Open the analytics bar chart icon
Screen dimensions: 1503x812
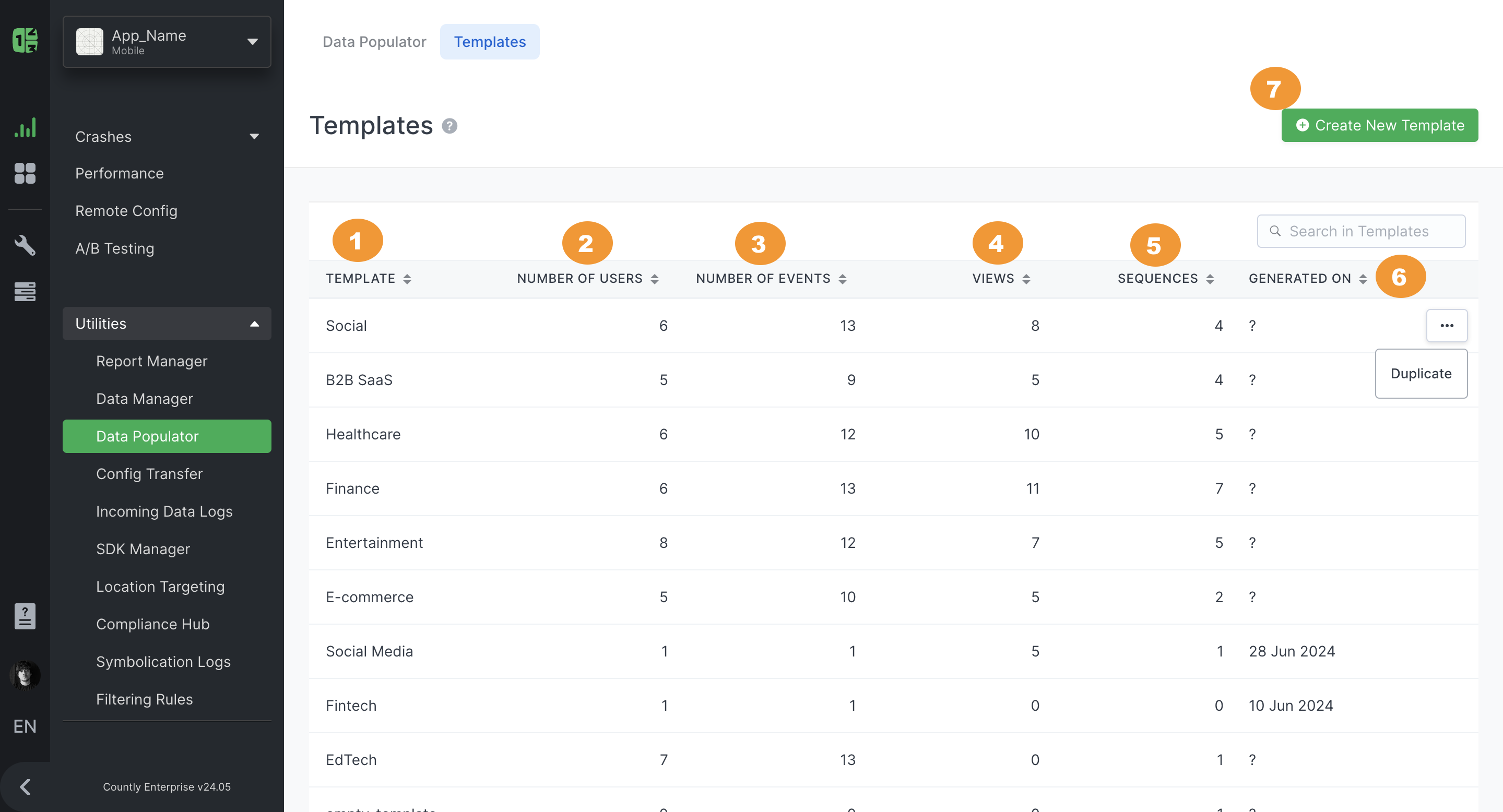click(x=25, y=128)
